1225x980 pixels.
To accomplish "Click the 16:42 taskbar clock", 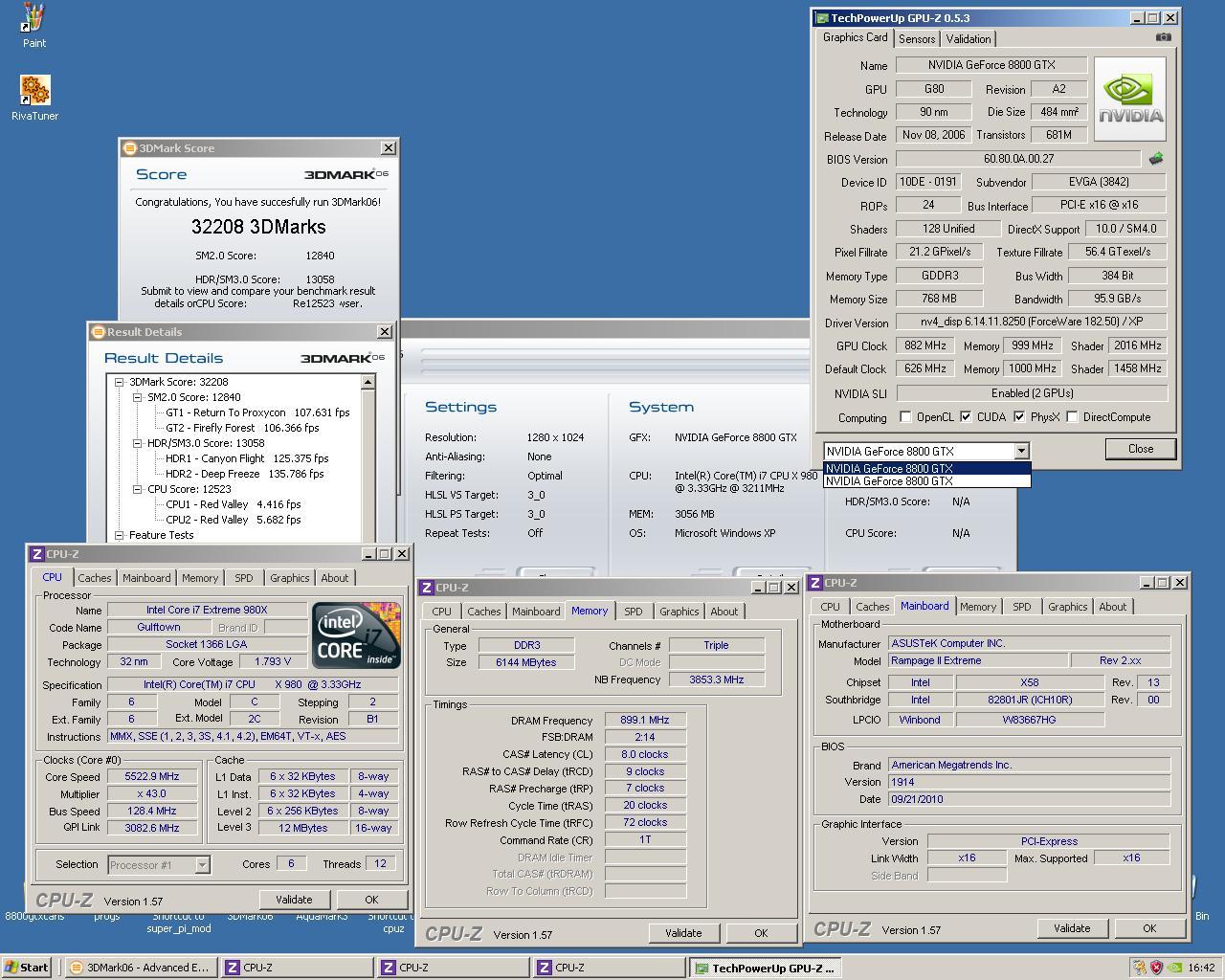I will click(x=1201, y=968).
